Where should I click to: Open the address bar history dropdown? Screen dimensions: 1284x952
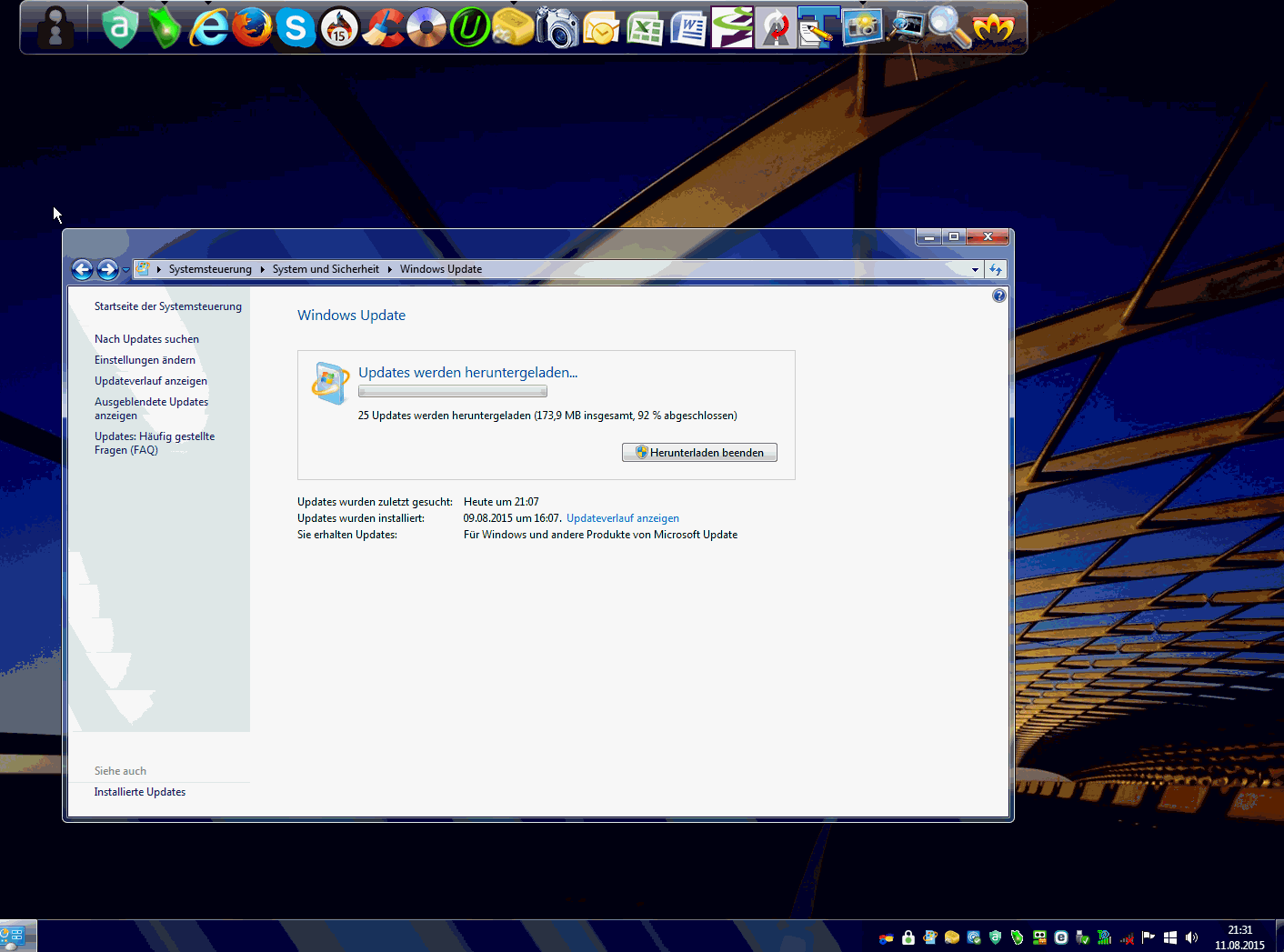tap(975, 269)
